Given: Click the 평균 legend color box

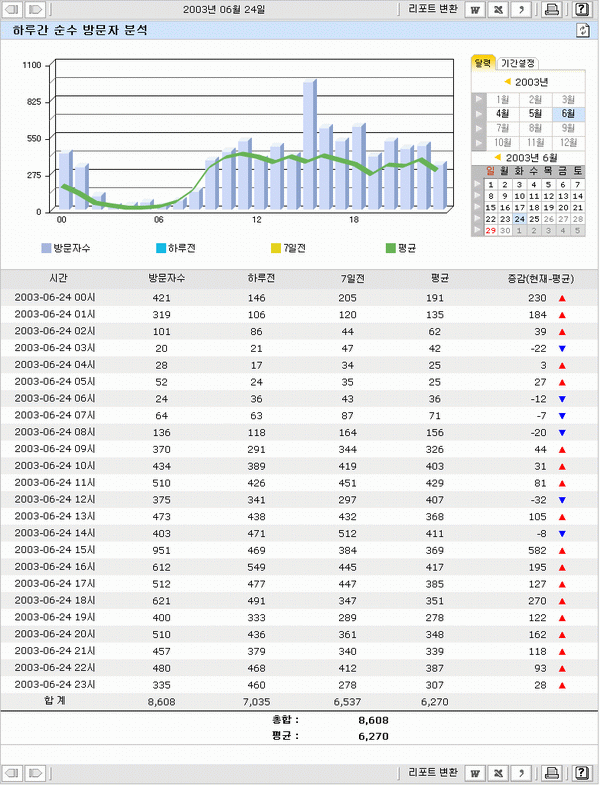Looking at the screenshot, I should [391, 248].
